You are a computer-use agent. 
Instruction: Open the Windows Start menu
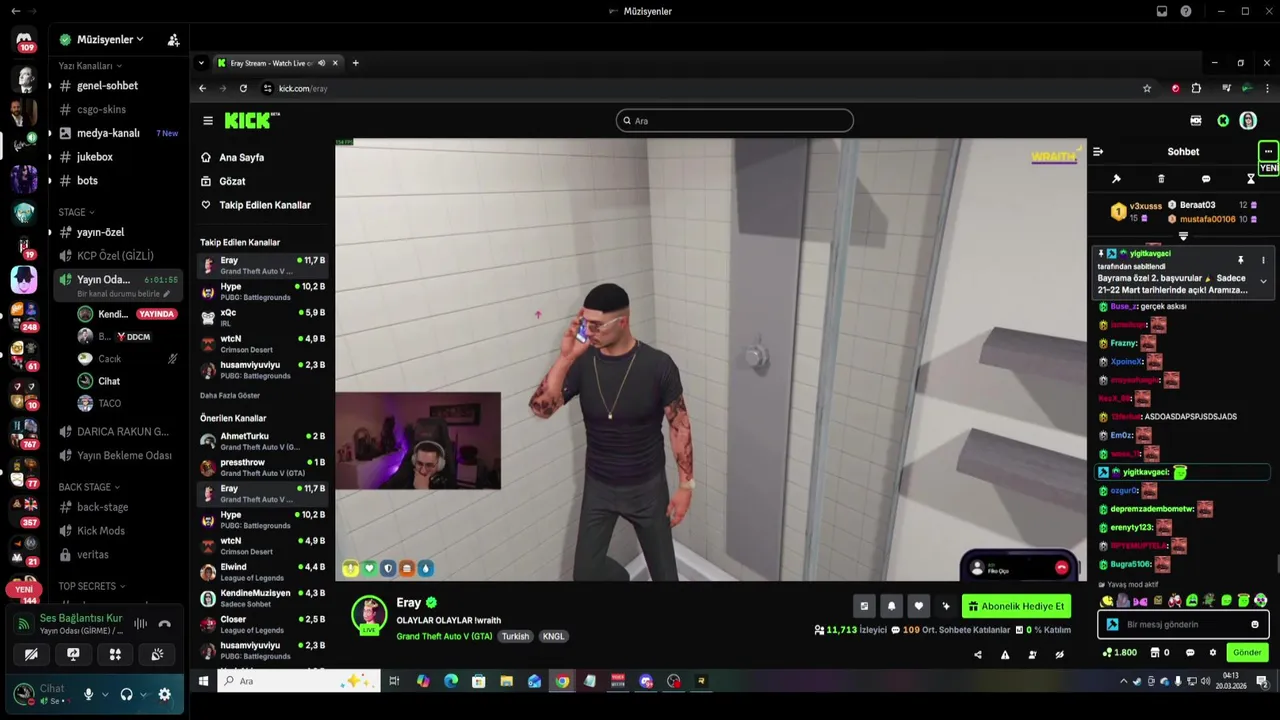point(203,681)
